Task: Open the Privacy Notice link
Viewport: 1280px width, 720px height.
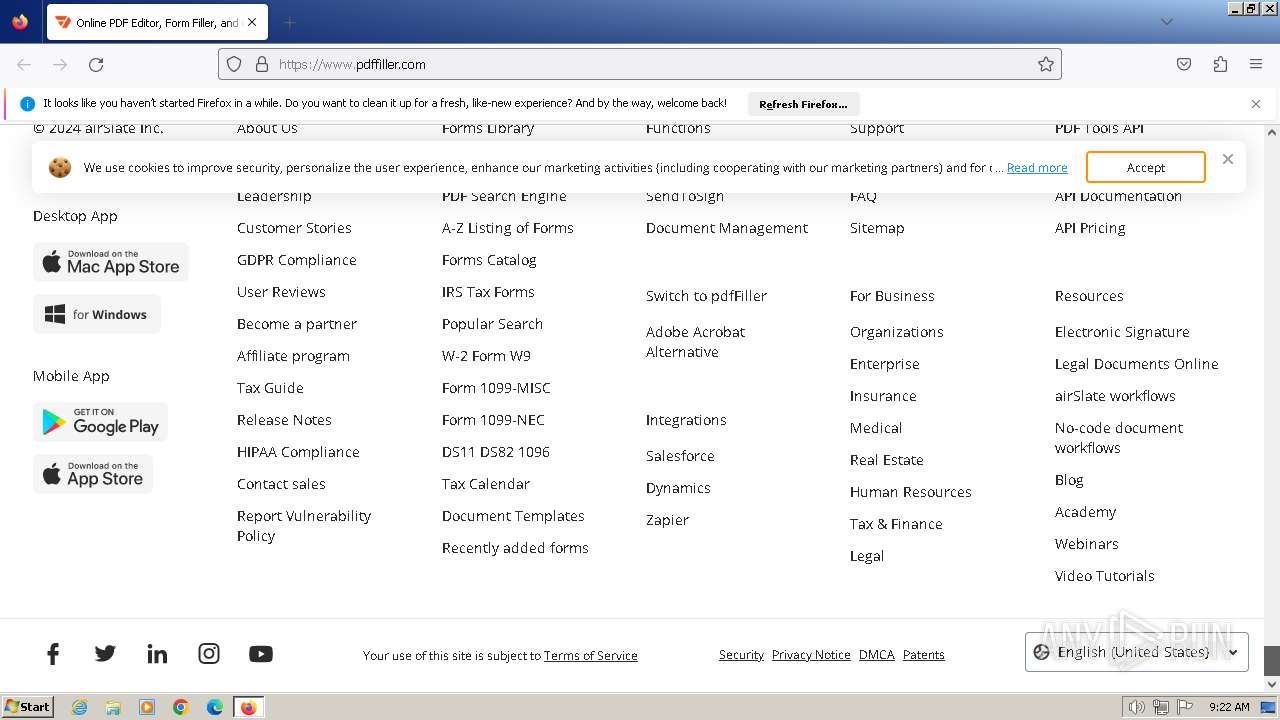Action: point(811,655)
